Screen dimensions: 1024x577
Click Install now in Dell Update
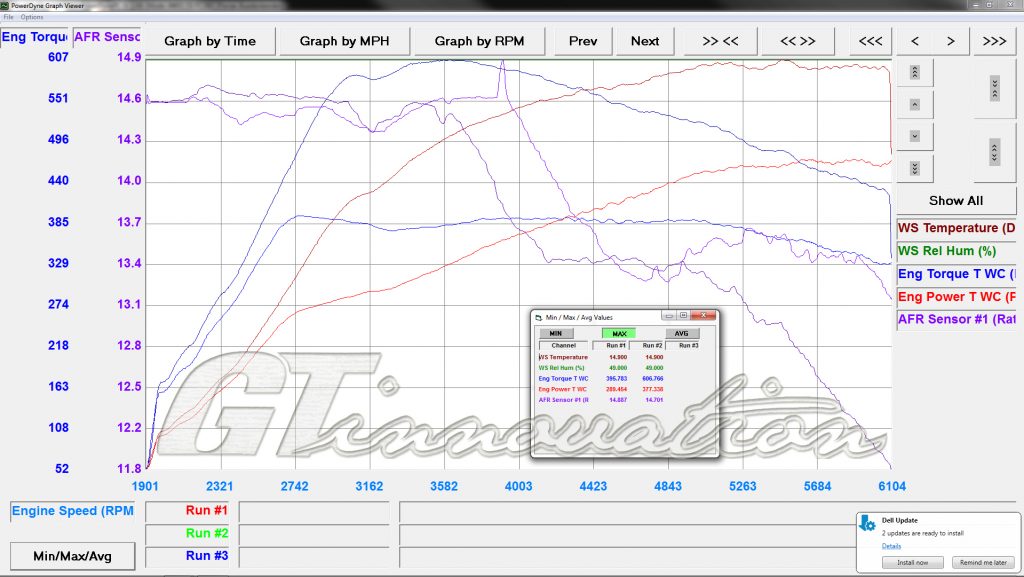[x=912, y=562]
